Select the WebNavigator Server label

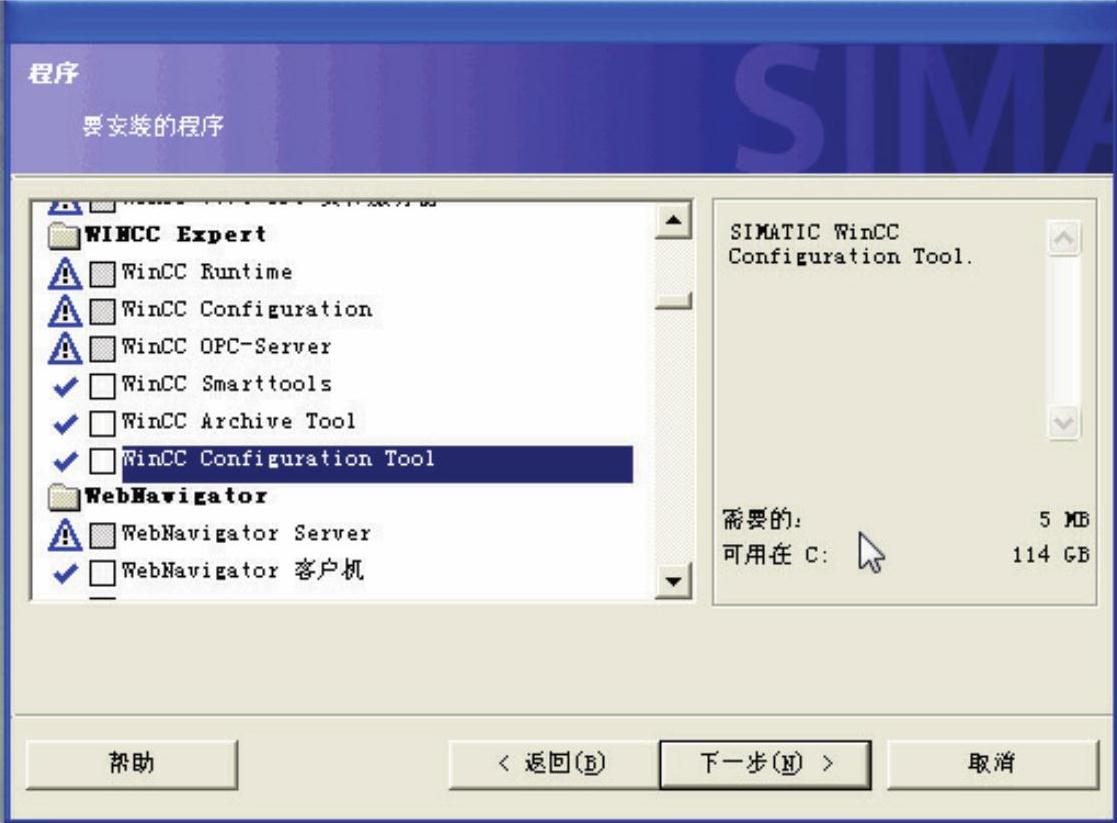(x=246, y=533)
